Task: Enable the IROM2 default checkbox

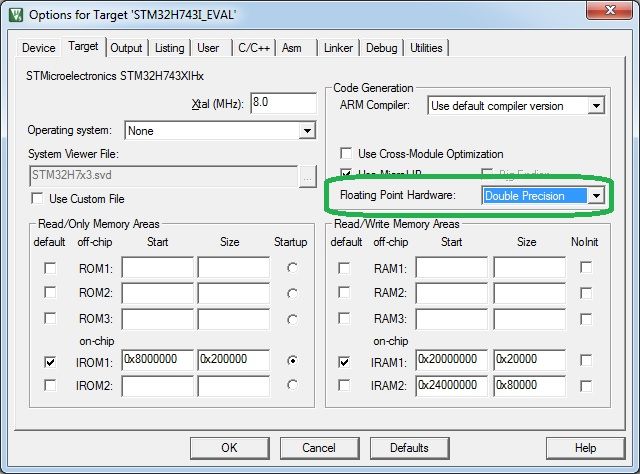Action: 50,385
